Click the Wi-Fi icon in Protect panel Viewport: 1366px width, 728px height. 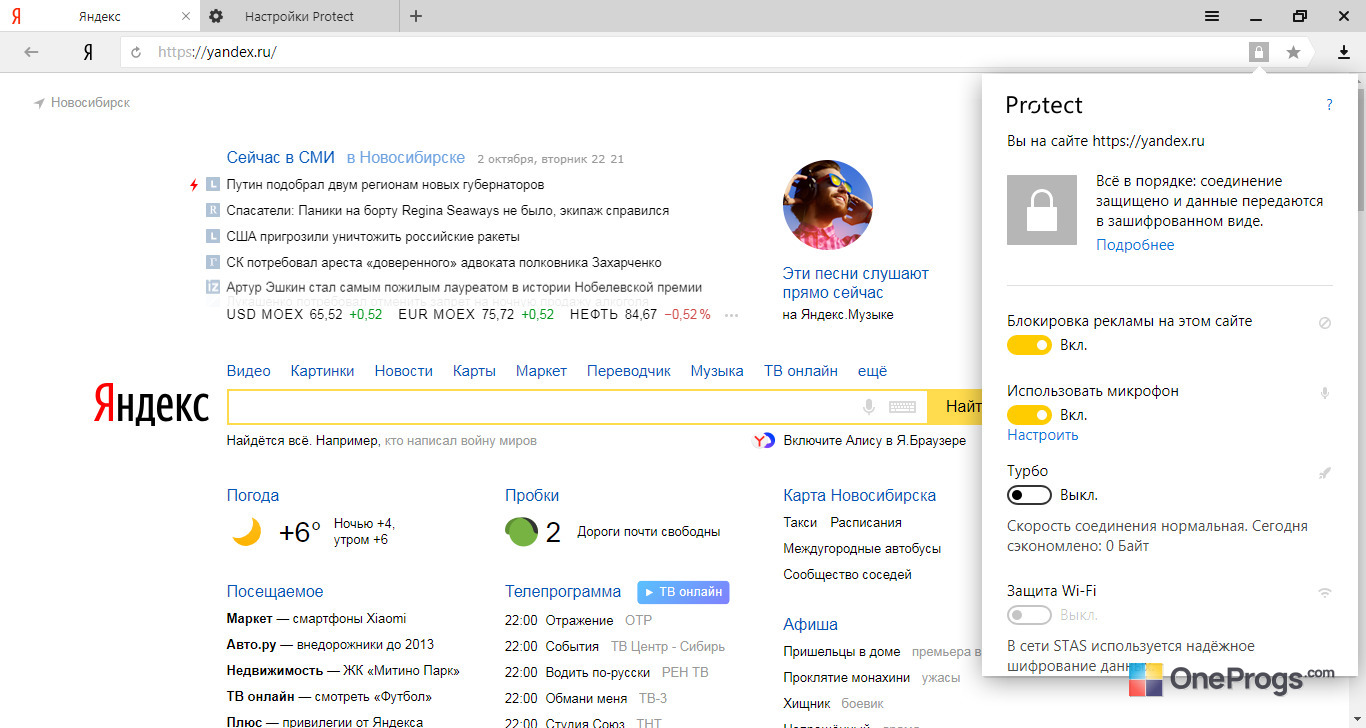coord(1325,593)
